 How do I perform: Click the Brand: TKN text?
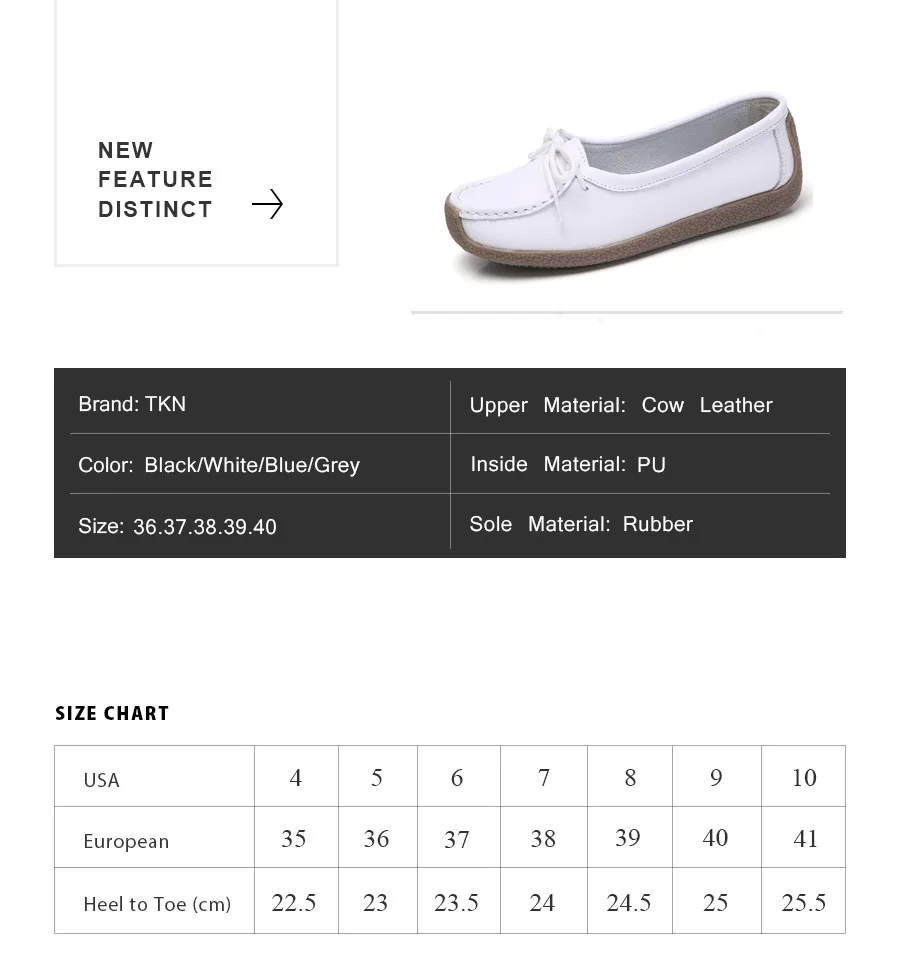132,404
